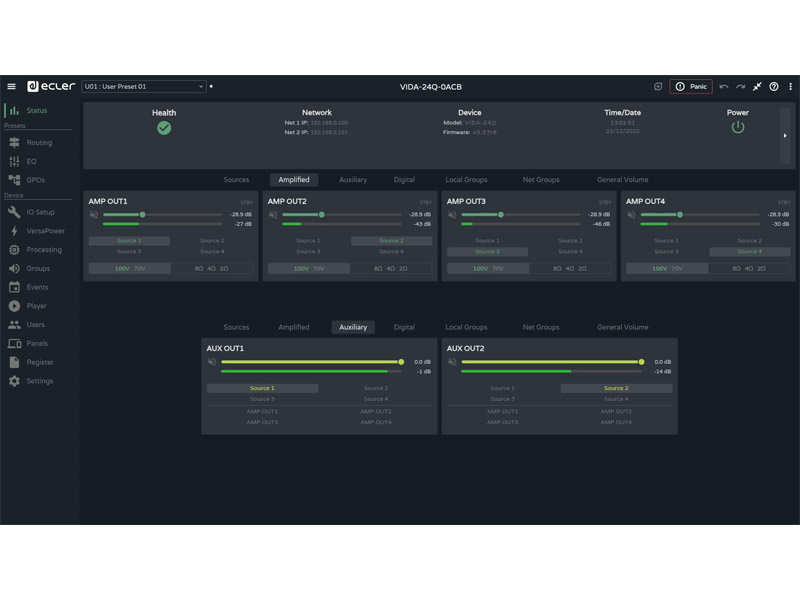Screen dimensions: 800x600
Task: Go to the Routing page icon
Action: (x=14, y=143)
